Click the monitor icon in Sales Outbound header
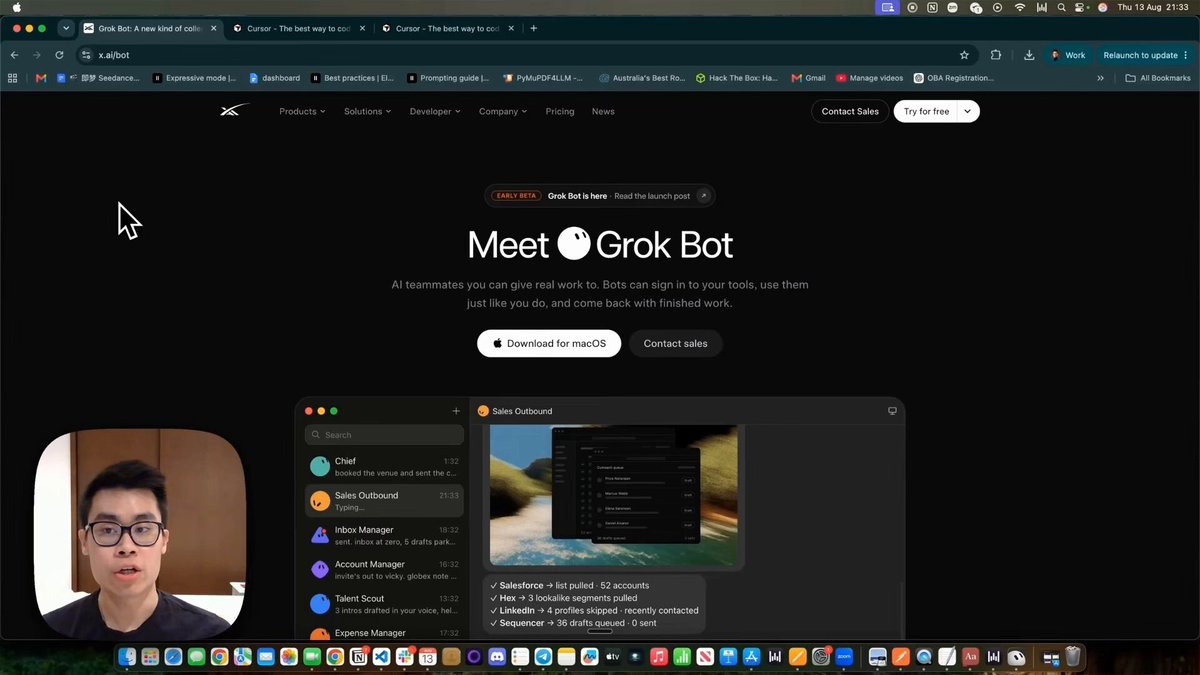Screen dimensions: 1200x675 click(892, 411)
